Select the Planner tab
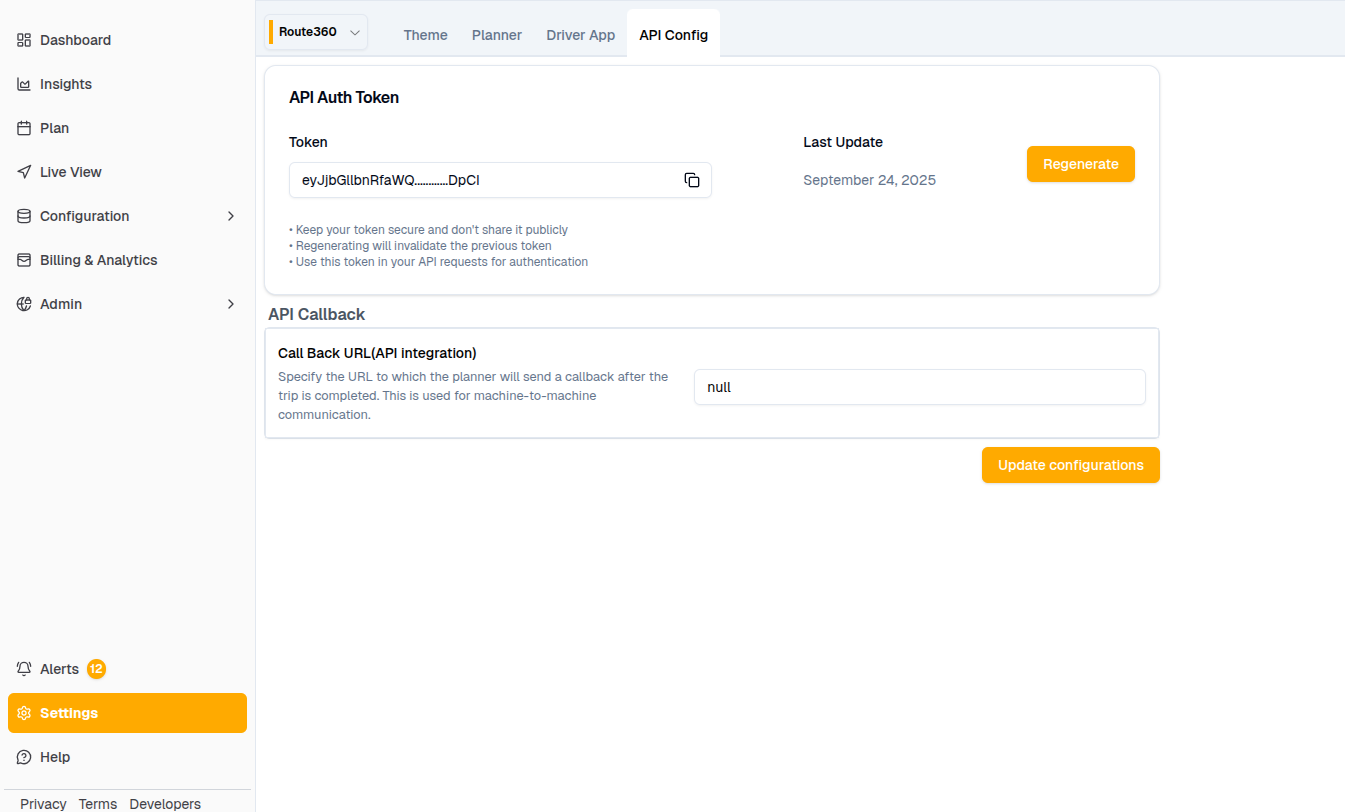1345x812 pixels. [497, 35]
